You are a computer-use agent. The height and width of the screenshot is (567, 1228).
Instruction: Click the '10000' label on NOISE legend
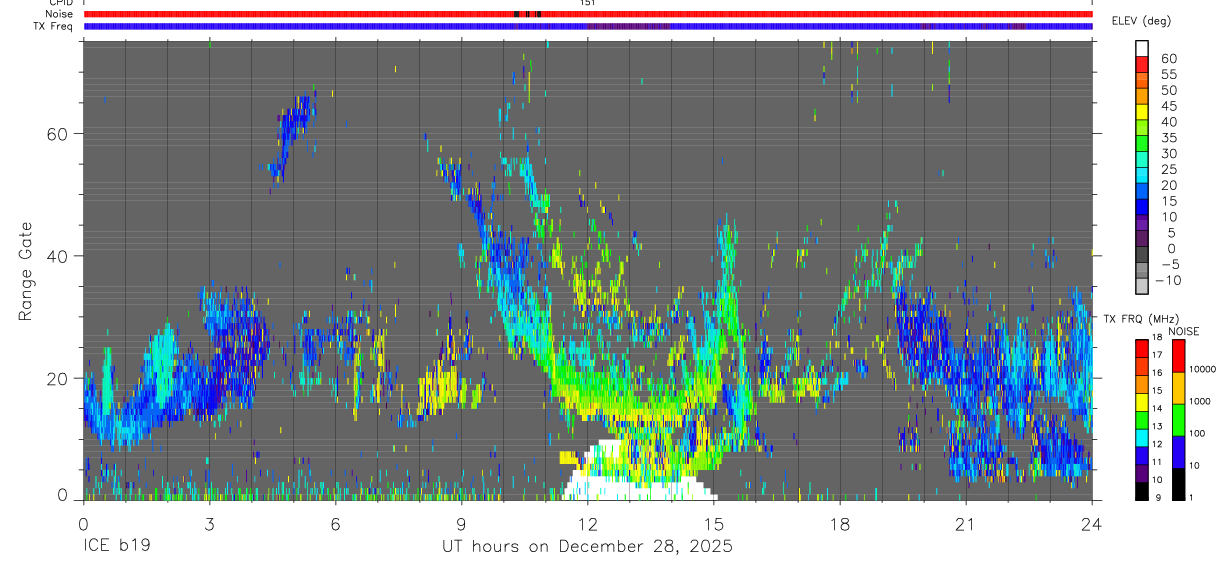(x=1202, y=369)
